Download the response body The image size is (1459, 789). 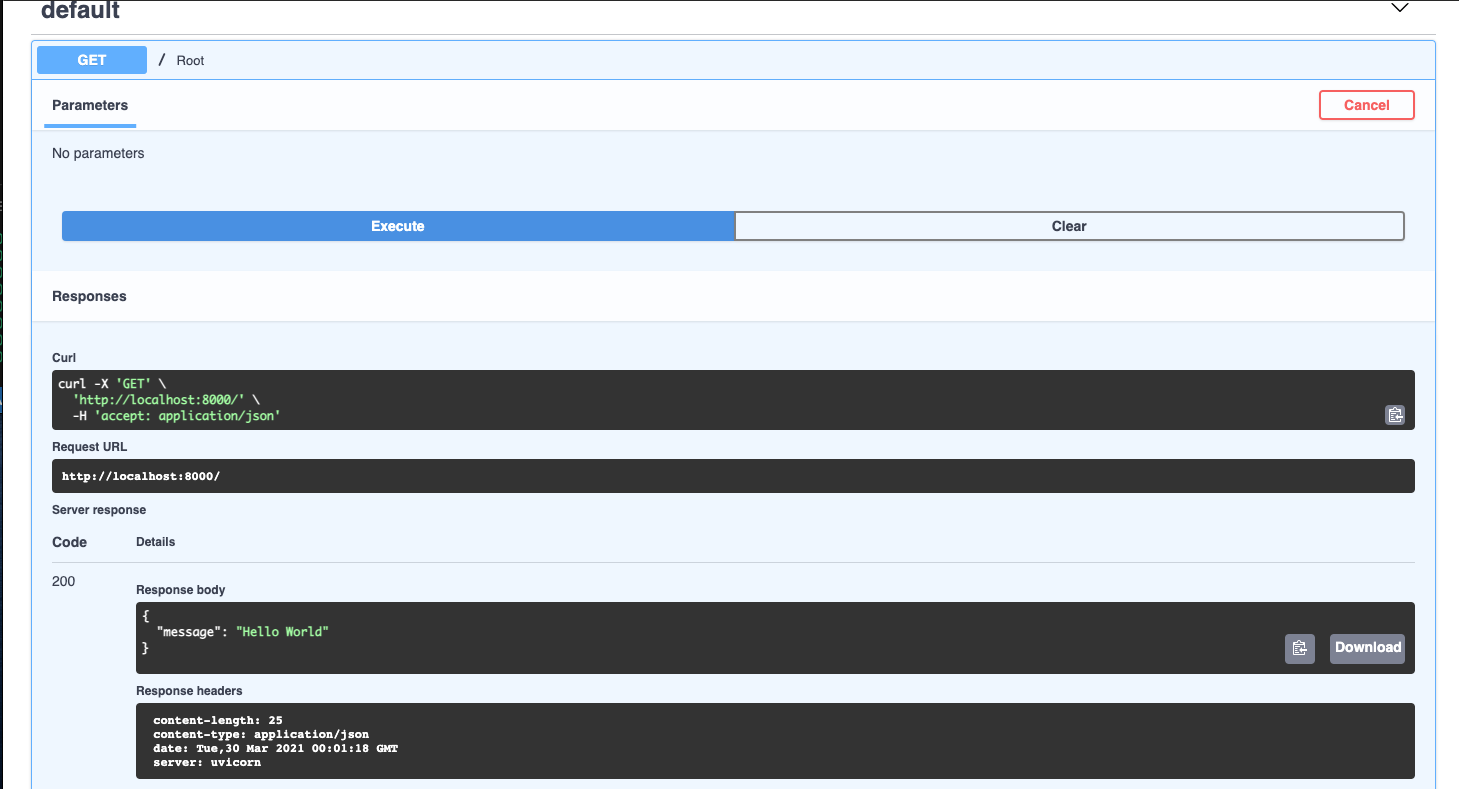[x=1367, y=648]
